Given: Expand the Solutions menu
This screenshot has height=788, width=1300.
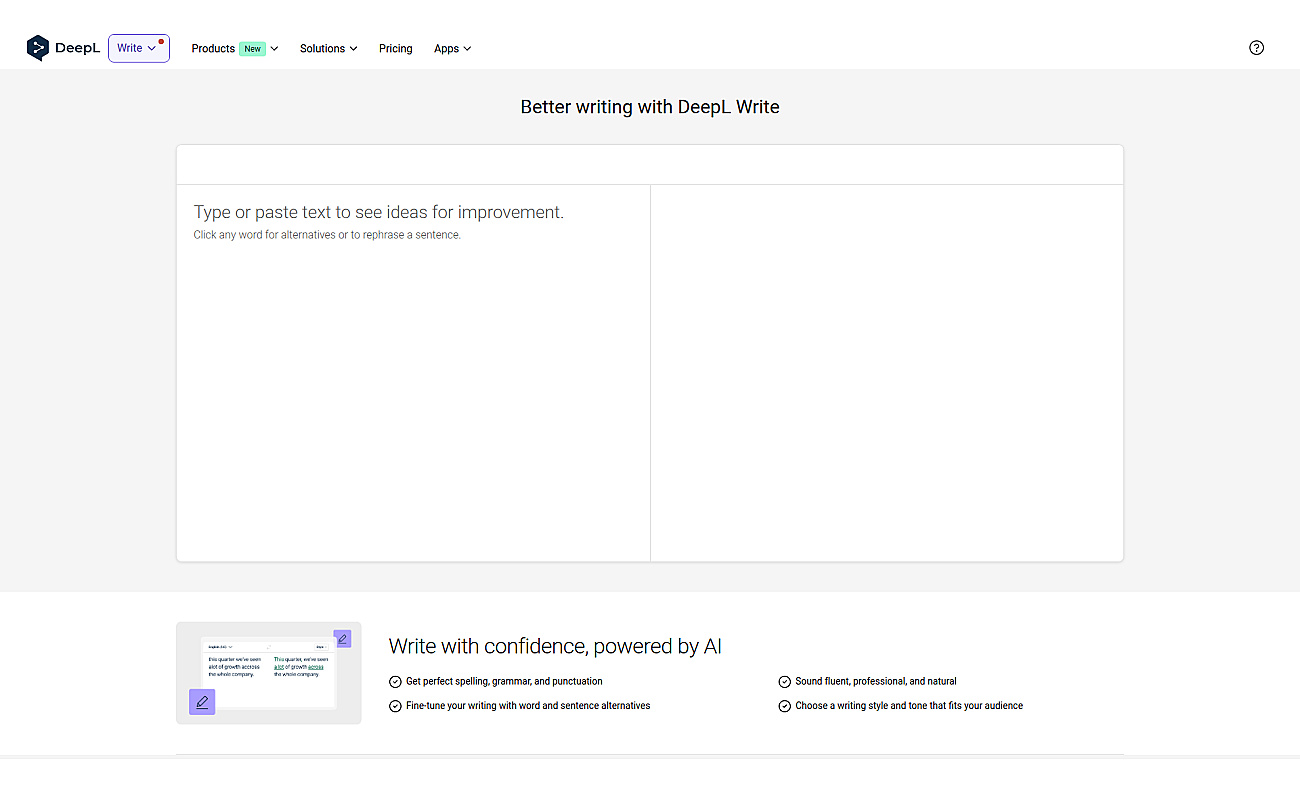Looking at the screenshot, I should point(329,48).
